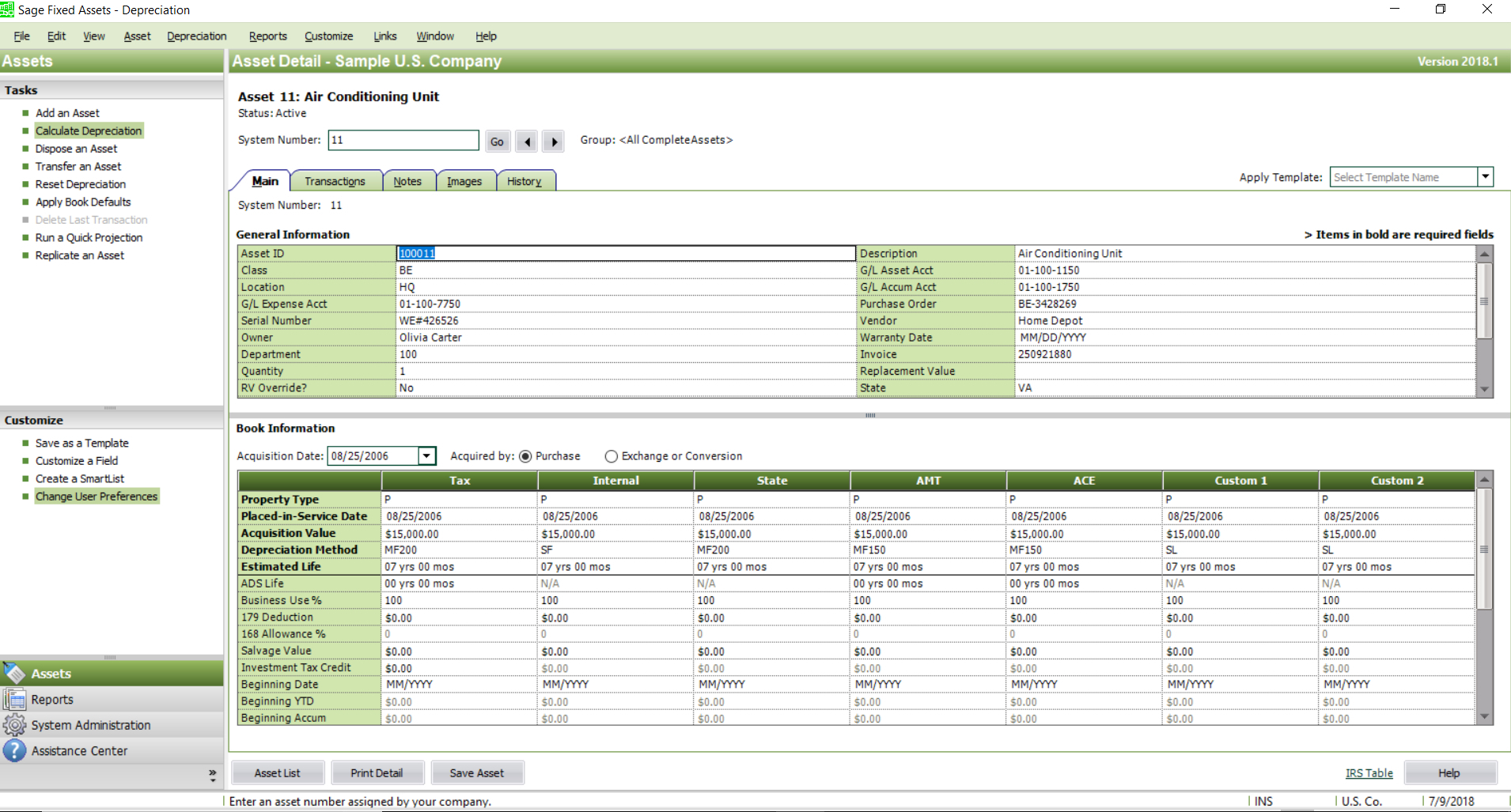Open the System Administration gear icon

click(x=14, y=725)
